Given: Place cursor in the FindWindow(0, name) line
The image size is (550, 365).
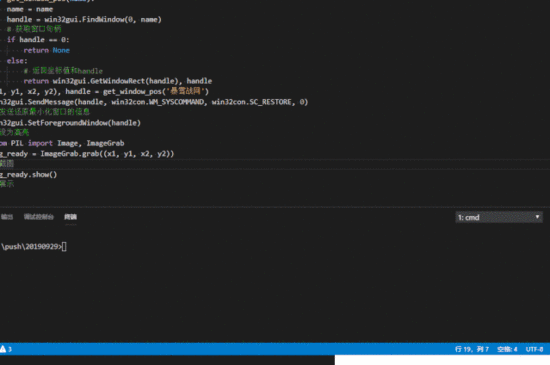Looking at the screenshot, I should click(84, 19).
